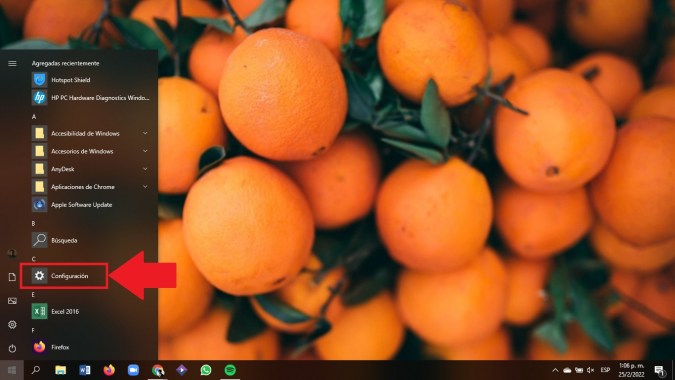Click muted volume tray icon
The width and height of the screenshot is (675, 380).
pos(591,370)
